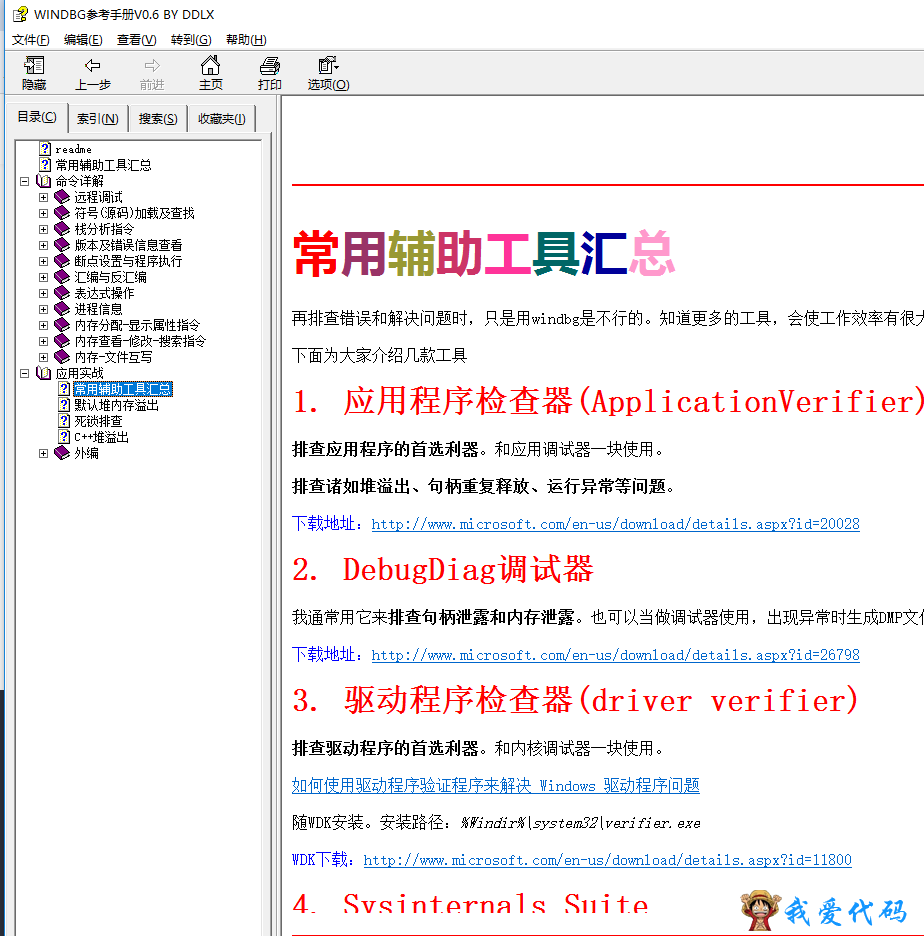Screen dimensions: 924x936
Task: Expand the 进程信息 node
Action: click(44, 309)
